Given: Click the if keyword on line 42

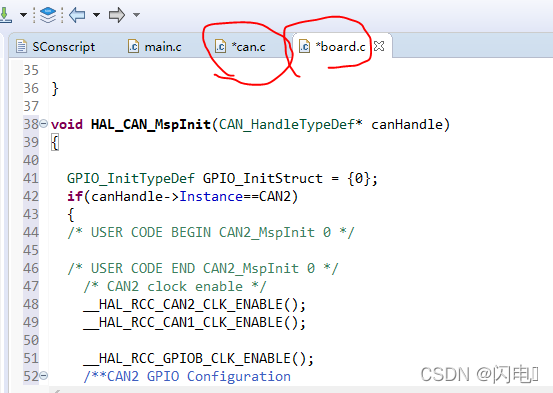Looking at the screenshot, I should coord(75,196).
